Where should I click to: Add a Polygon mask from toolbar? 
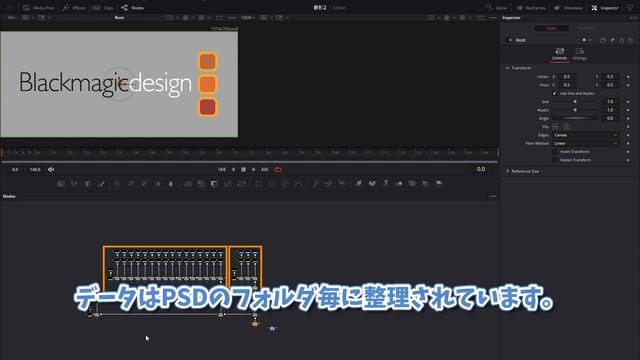(285, 184)
